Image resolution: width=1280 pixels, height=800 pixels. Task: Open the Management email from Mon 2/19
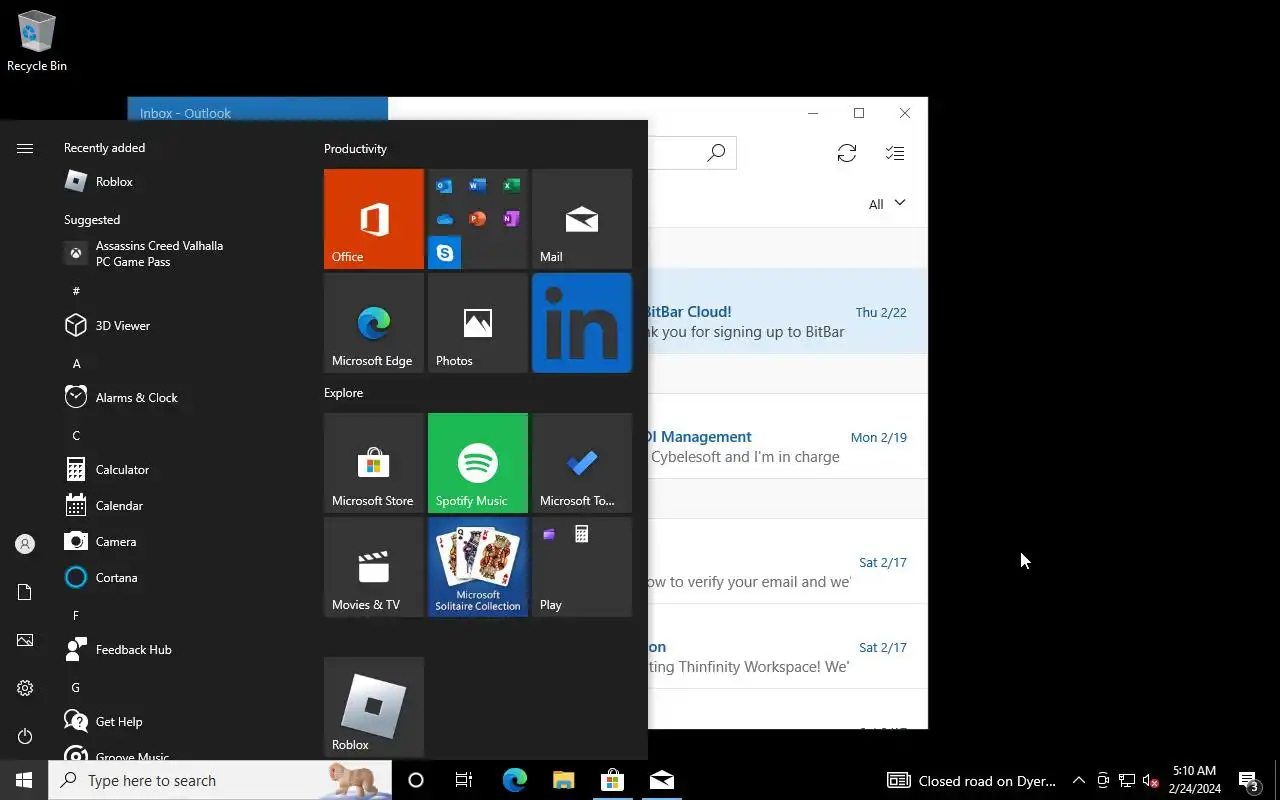pyautogui.click(x=788, y=436)
